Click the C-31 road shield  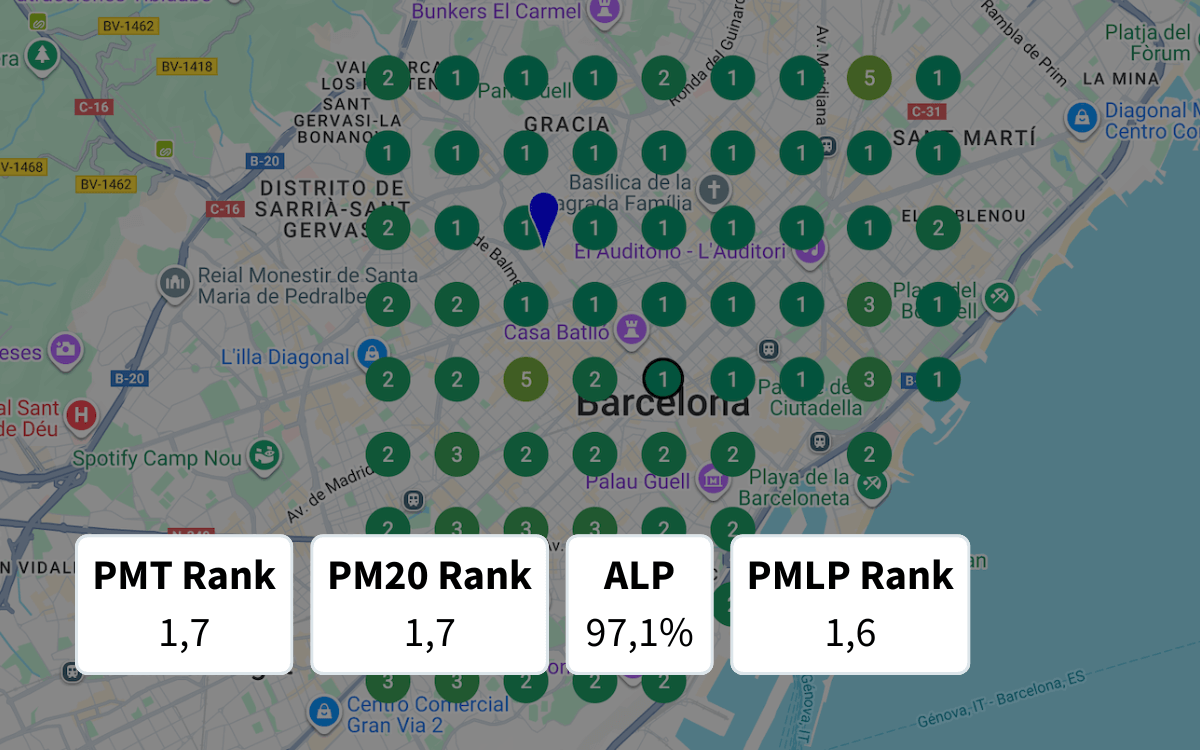926,111
